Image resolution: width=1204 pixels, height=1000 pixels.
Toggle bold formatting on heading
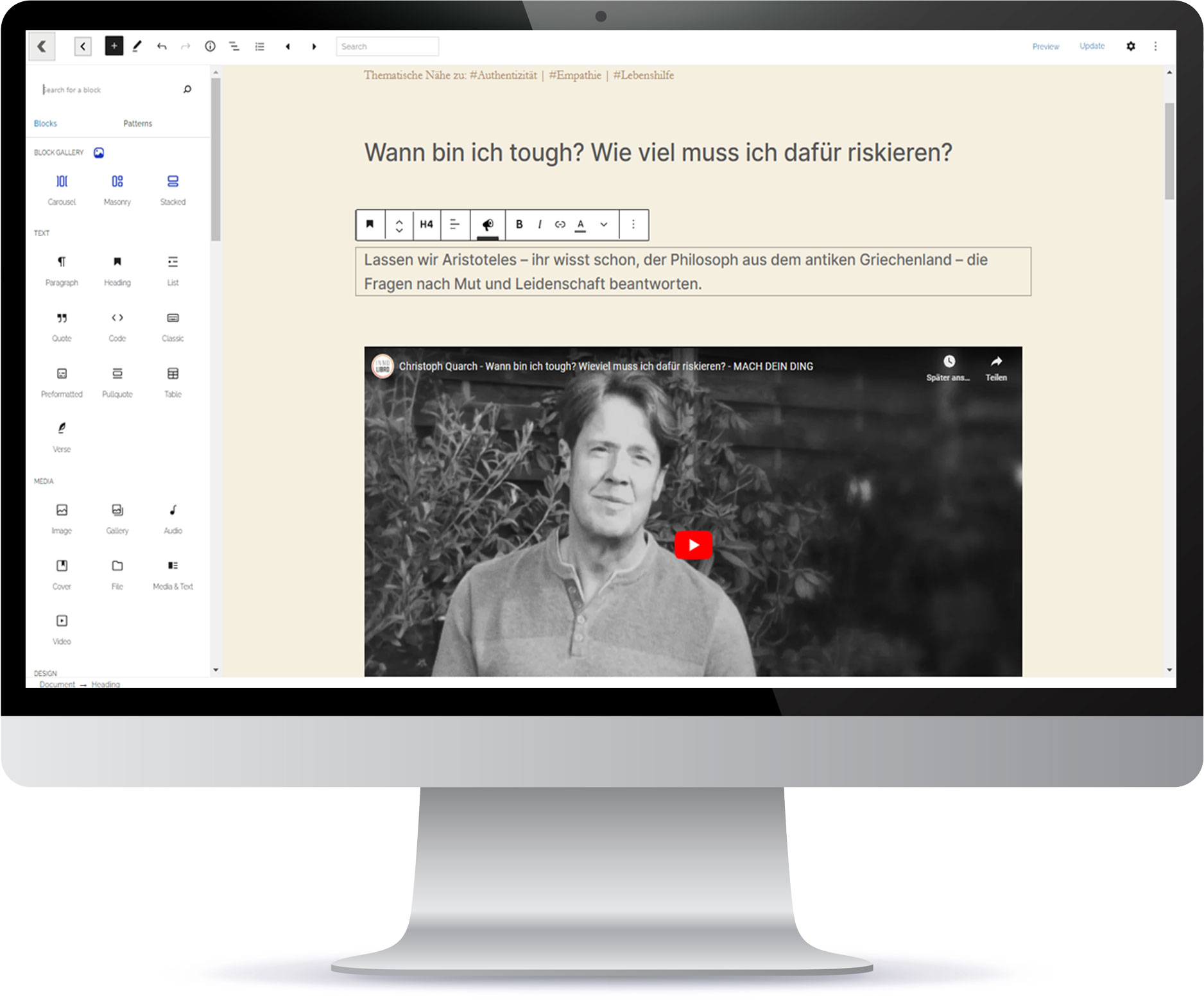(519, 225)
